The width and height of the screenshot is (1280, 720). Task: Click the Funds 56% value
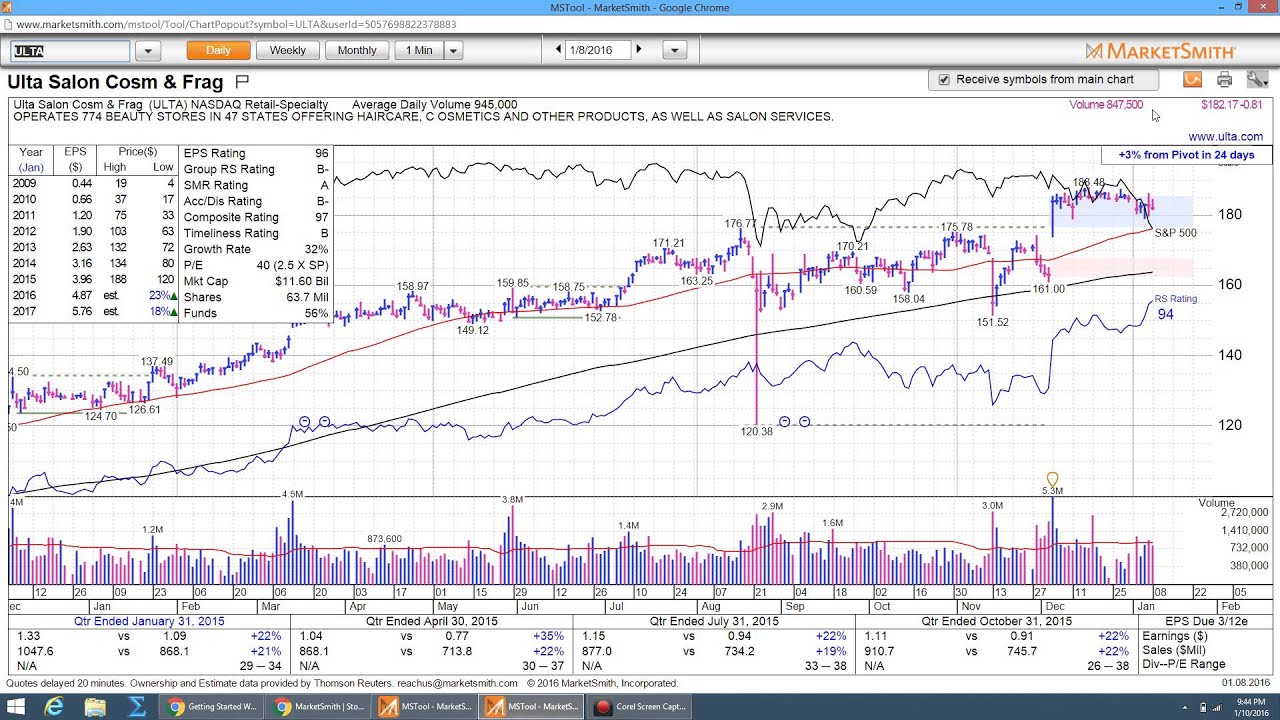click(x=316, y=313)
